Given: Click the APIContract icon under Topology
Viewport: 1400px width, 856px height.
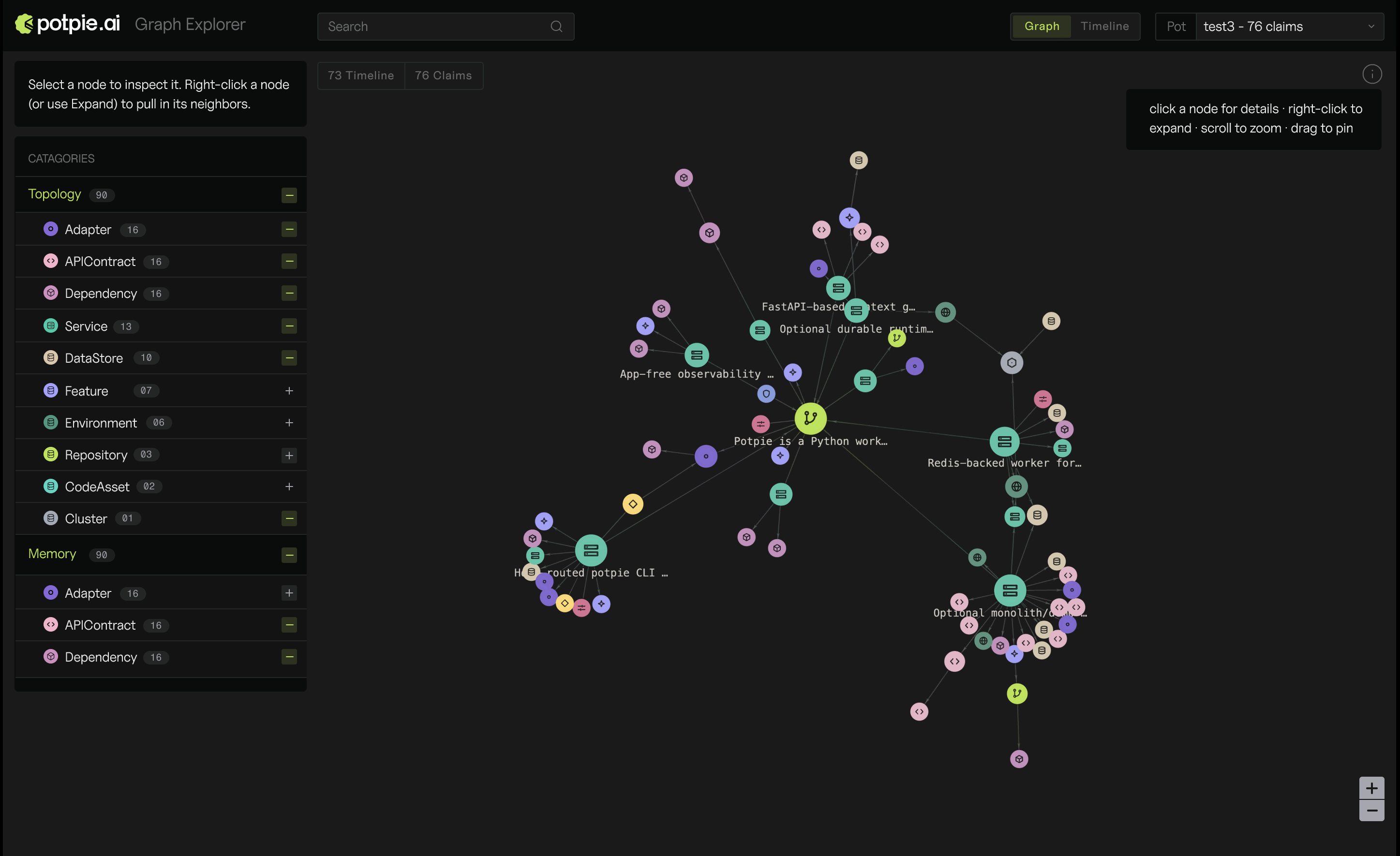Looking at the screenshot, I should tap(51, 261).
